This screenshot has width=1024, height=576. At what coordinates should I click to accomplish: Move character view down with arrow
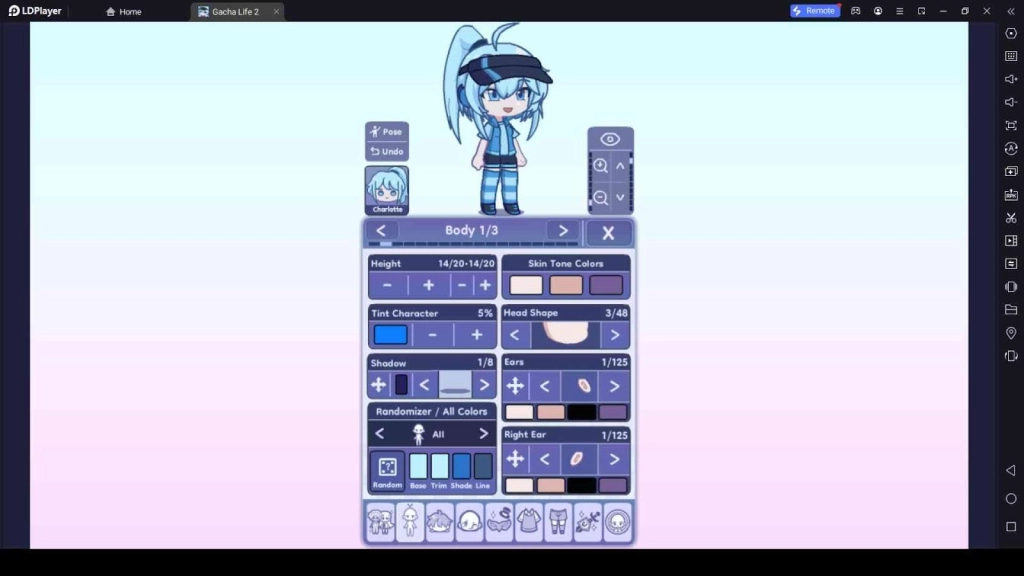620,197
